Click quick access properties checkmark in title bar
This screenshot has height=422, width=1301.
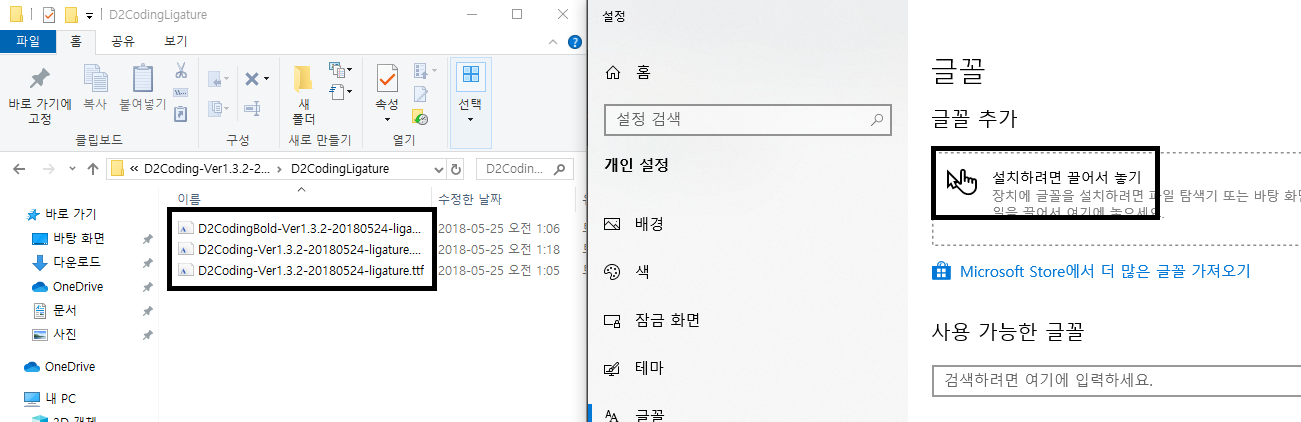tap(49, 15)
